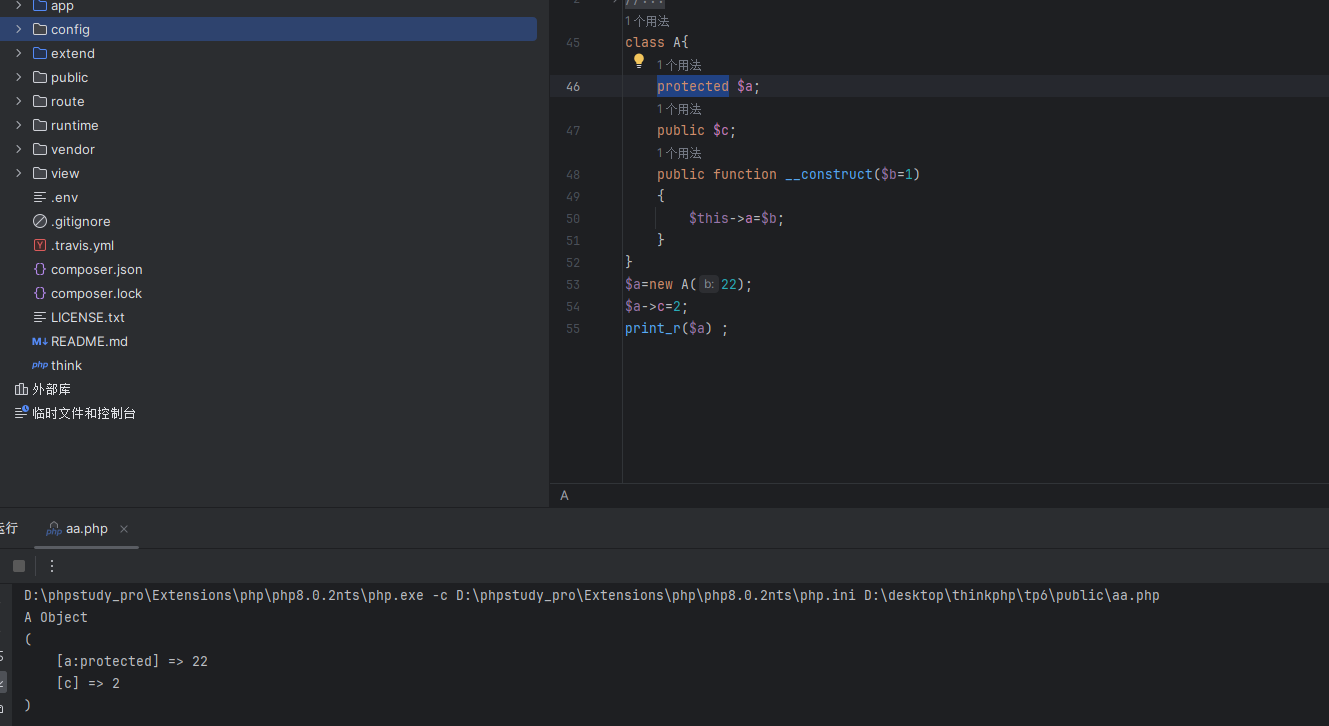Open the run panel more options menu
This screenshot has width=1329, height=726.
[x=52, y=566]
